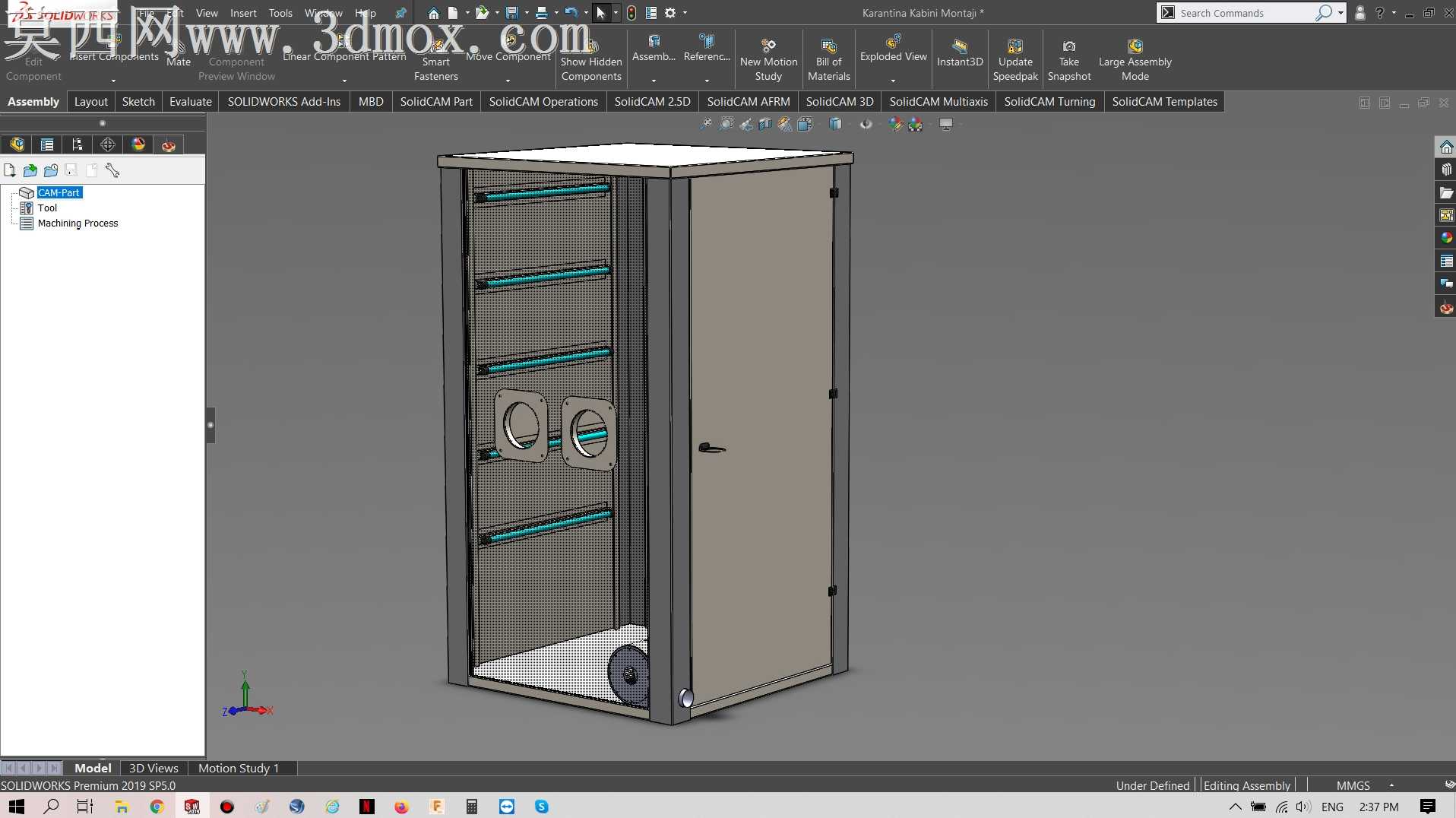Open the DimXpertManager crosshair tab
The image size is (1456, 818).
click(108, 144)
